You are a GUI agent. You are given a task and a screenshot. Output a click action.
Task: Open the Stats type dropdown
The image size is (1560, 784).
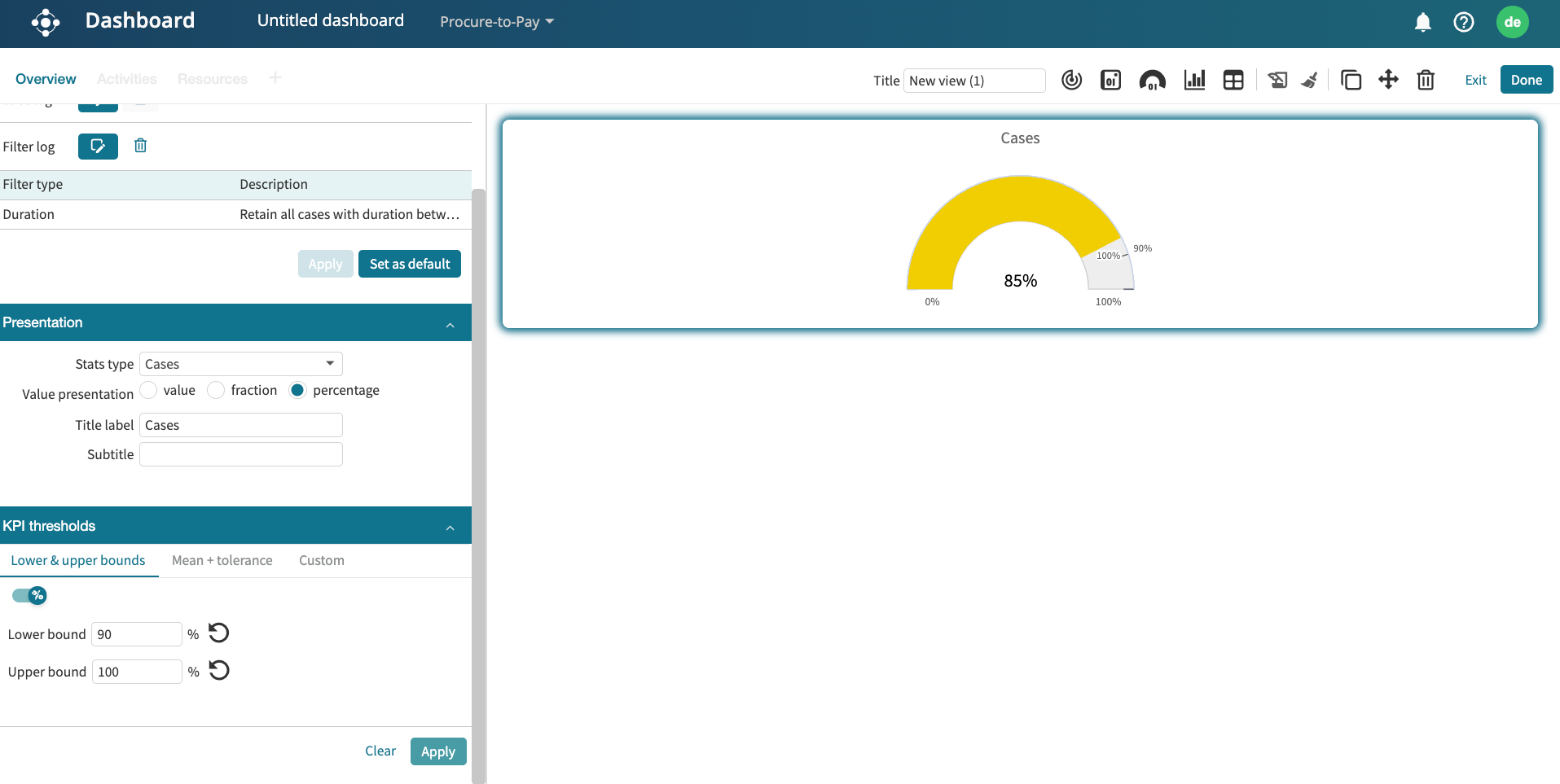240,364
